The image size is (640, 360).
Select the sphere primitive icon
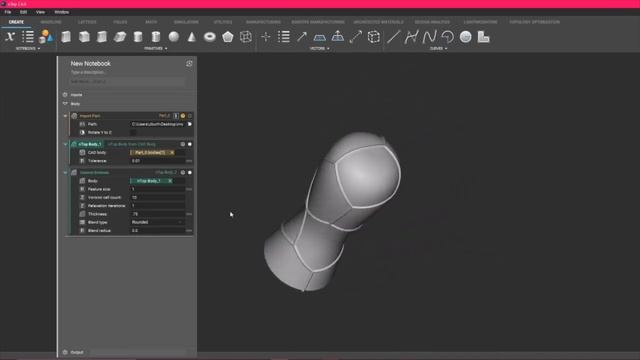(x=174, y=37)
